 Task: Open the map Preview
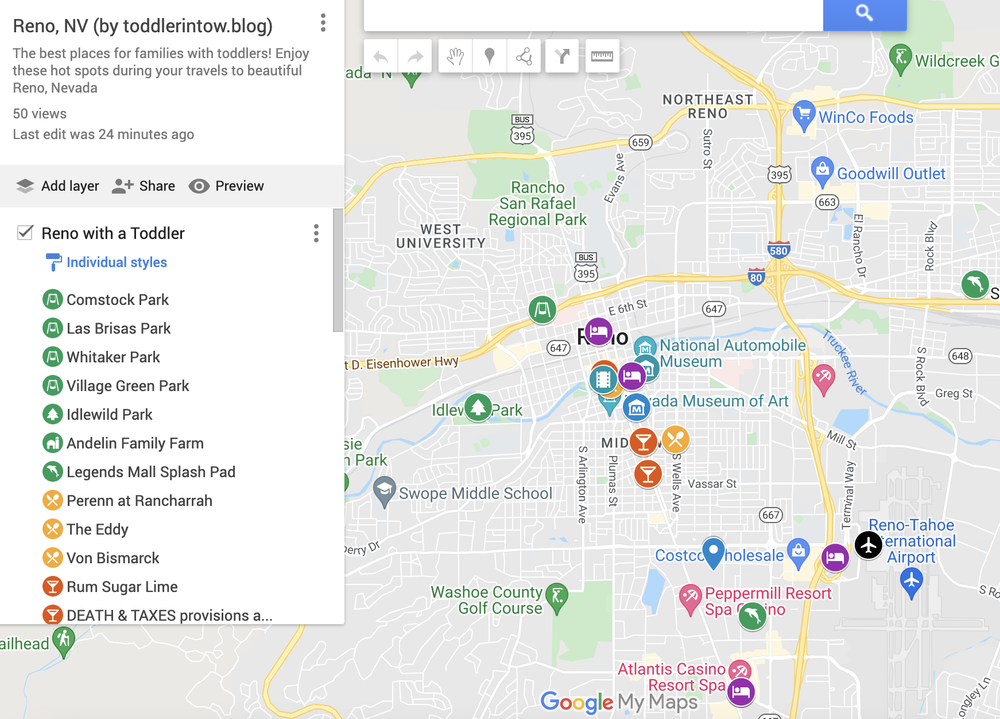point(226,186)
